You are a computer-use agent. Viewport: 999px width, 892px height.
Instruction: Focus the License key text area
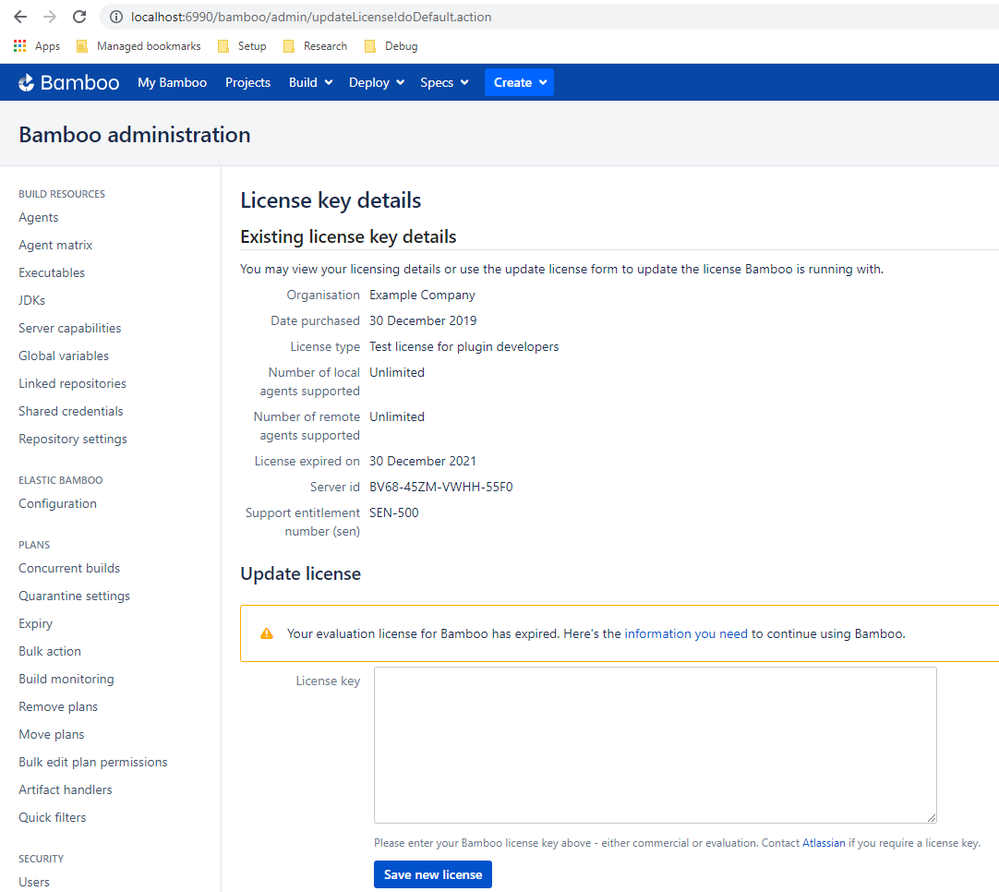(x=655, y=745)
